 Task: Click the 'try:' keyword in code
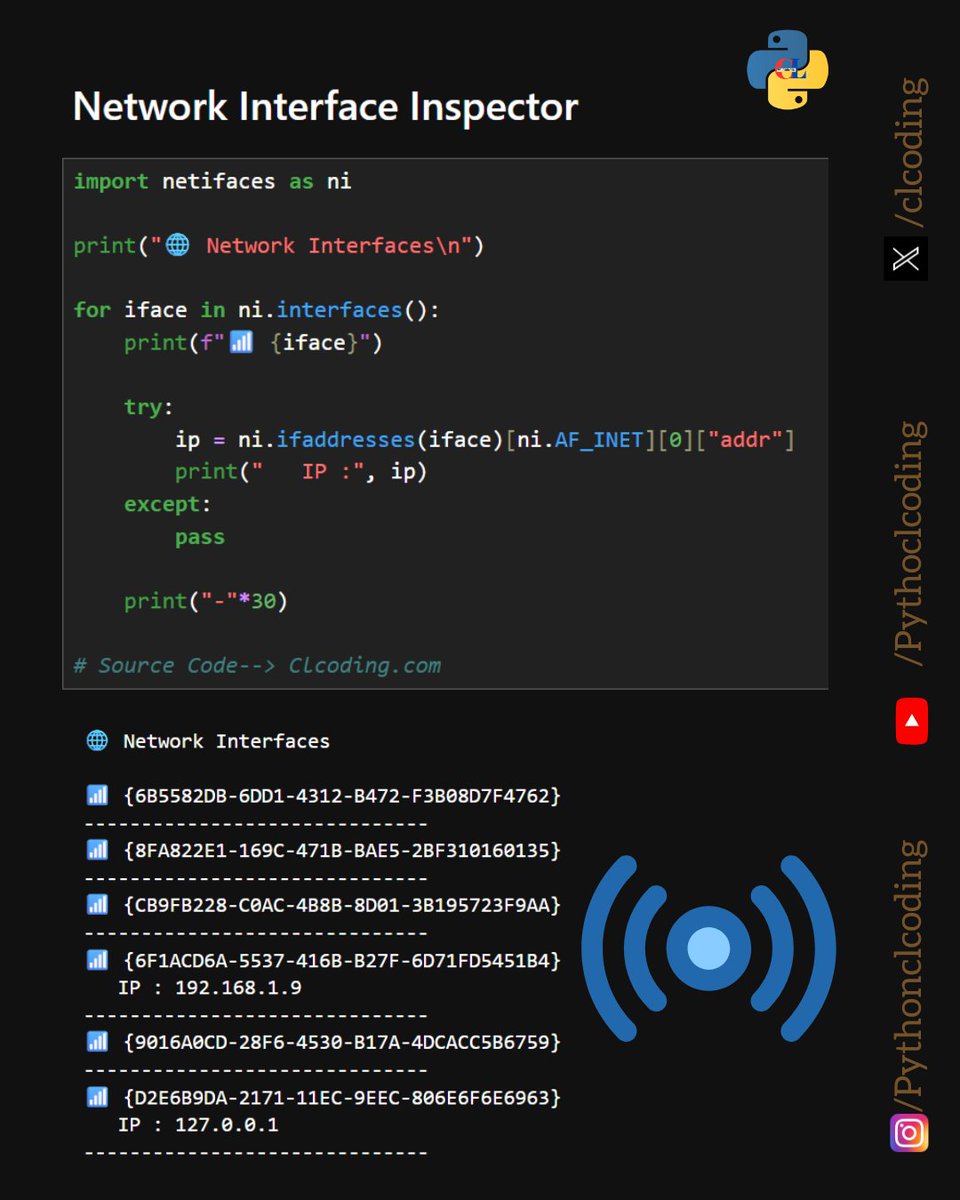(149, 408)
